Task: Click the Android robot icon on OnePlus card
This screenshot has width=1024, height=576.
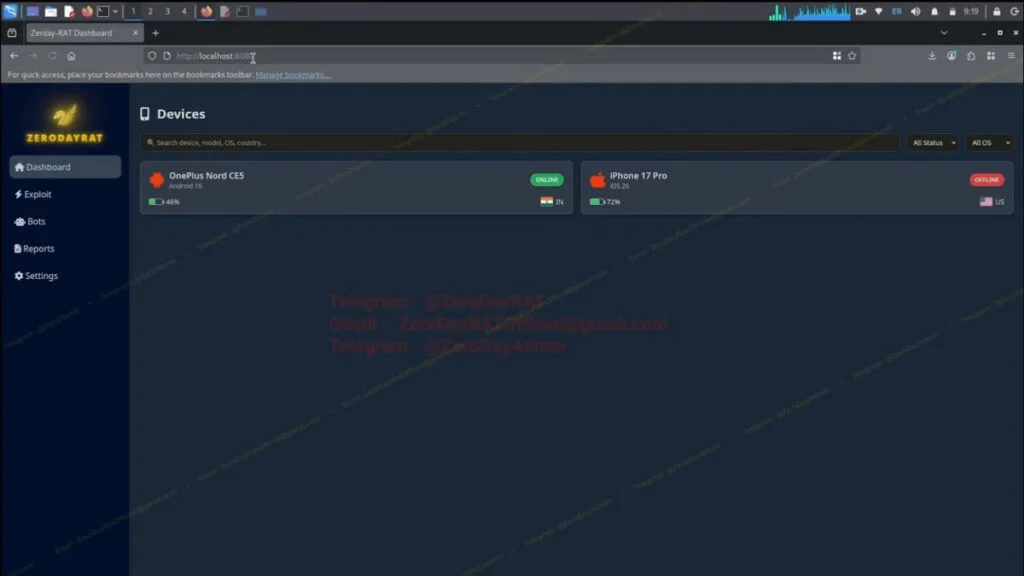Action: click(x=157, y=181)
